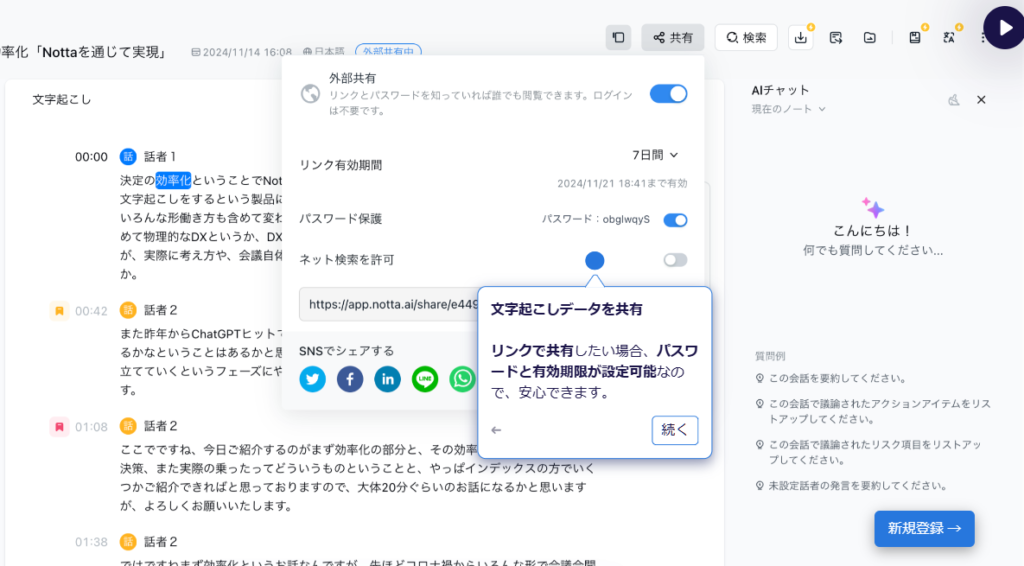Click the blue speaker 話者1 avatar at 00:00
This screenshot has height=566, width=1024.
pyautogui.click(x=128, y=157)
